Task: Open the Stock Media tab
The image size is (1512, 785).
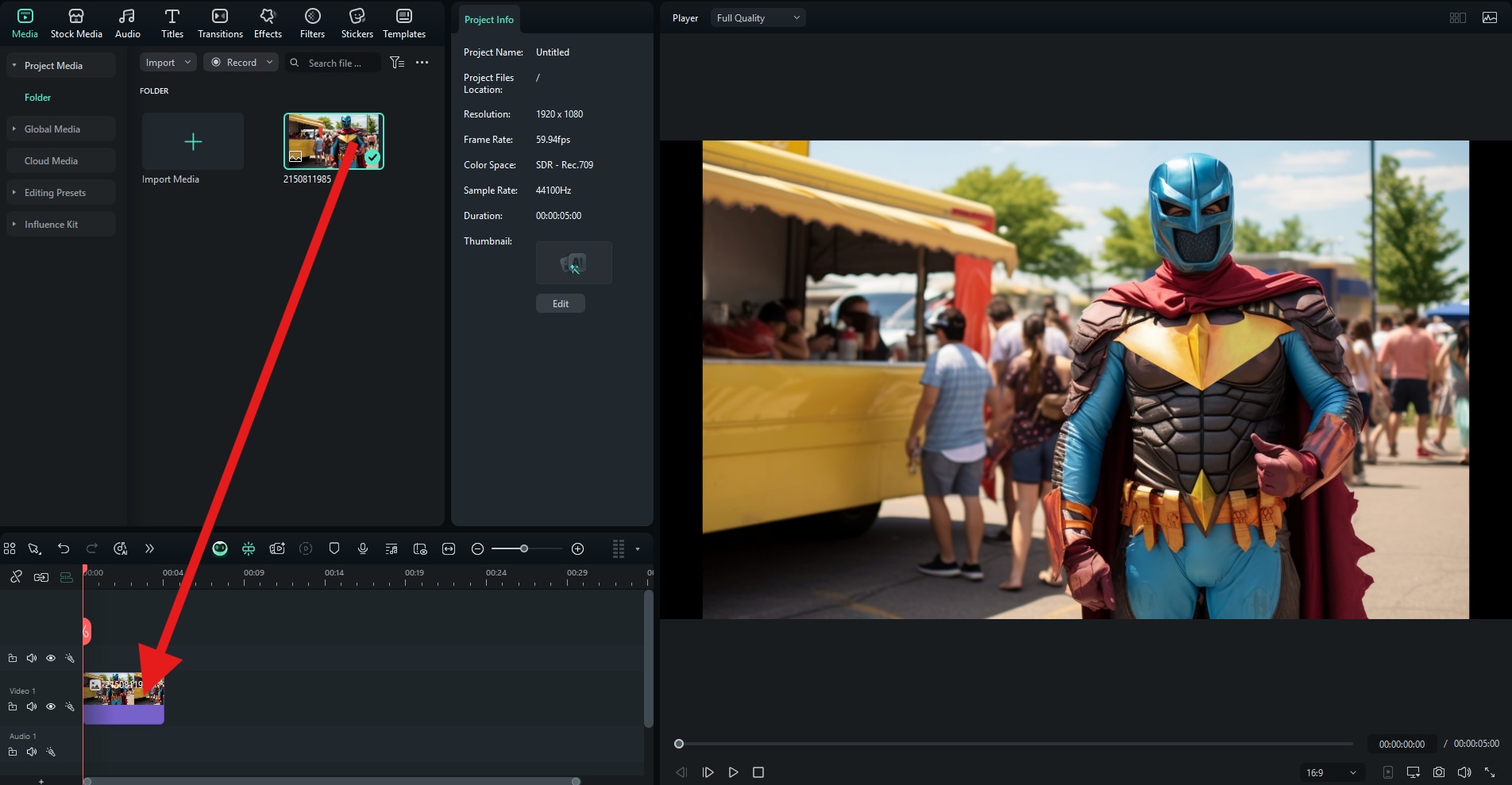Action: tap(76, 23)
